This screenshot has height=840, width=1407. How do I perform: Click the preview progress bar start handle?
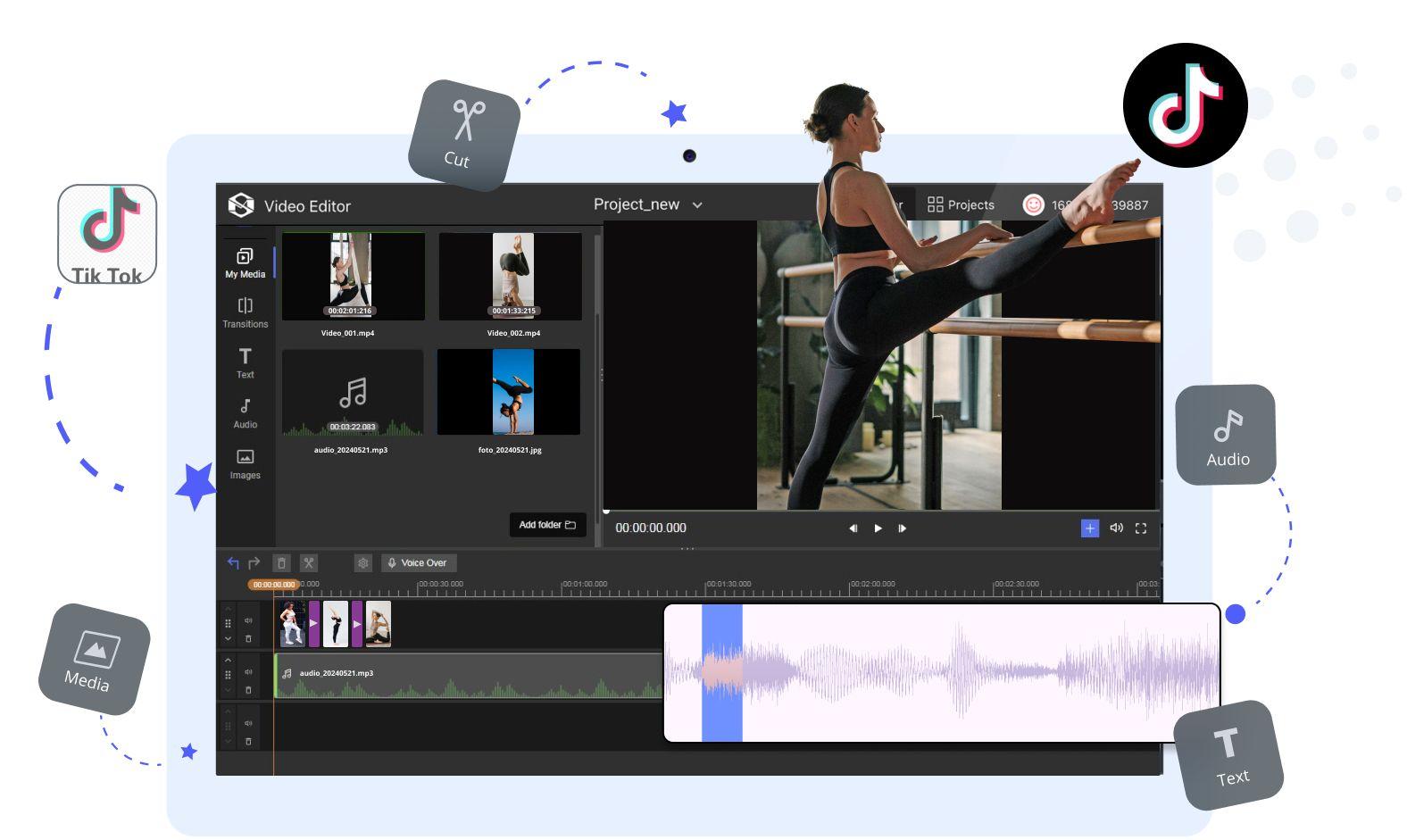click(606, 511)
